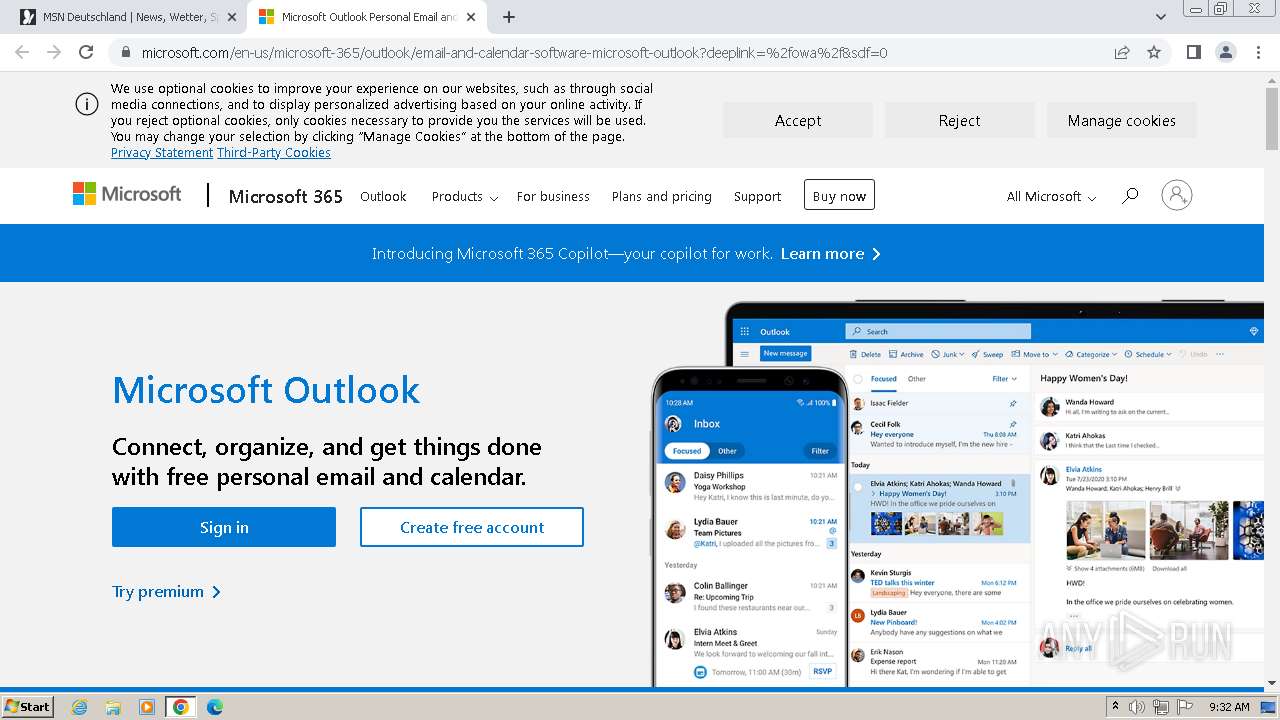The height and width of the screenshot is (720, 1280).
Task: Click Learn more about Copilot
Action: click(x=830, y=254)
